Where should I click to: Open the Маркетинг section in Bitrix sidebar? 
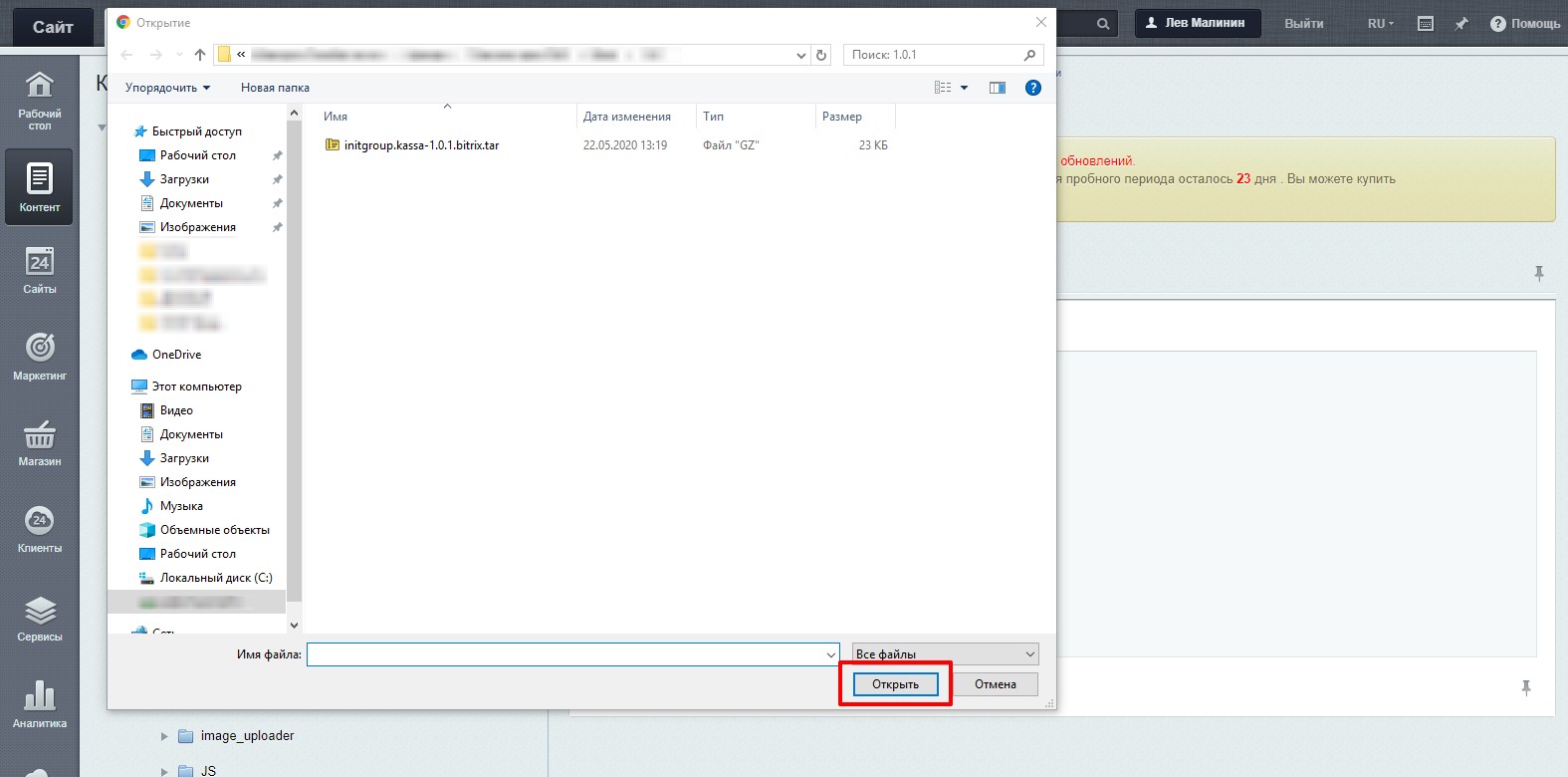click(39, 357)
